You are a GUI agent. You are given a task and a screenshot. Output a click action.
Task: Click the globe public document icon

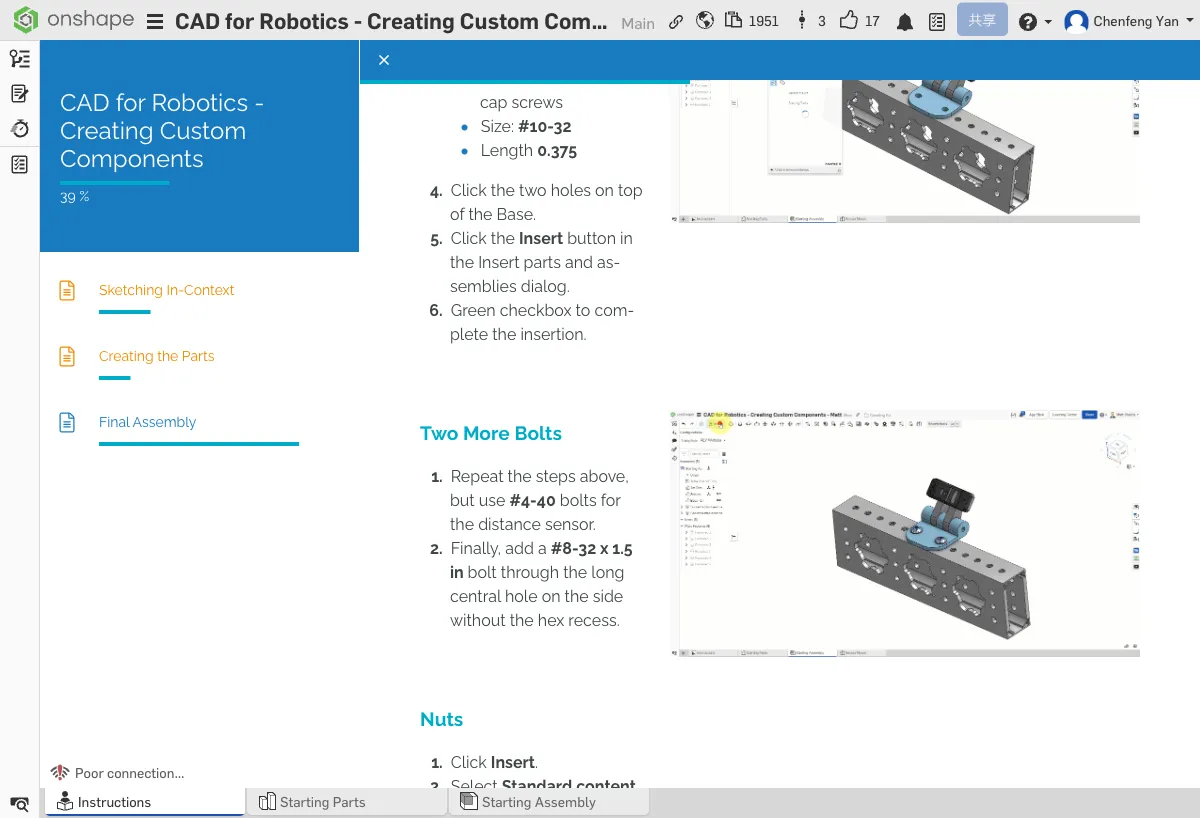pos(705,21)
